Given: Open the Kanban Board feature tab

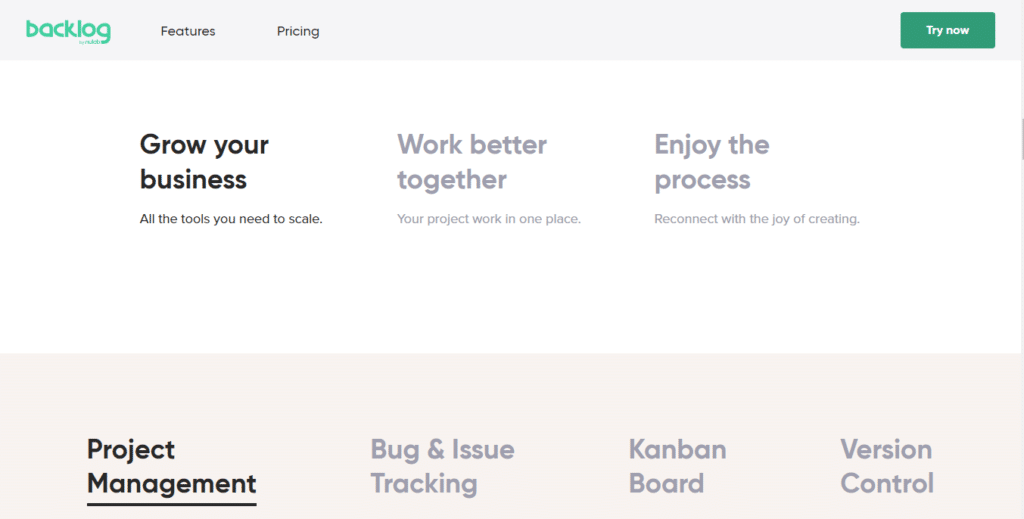Looking at the screenshot, I should [677, 467].
